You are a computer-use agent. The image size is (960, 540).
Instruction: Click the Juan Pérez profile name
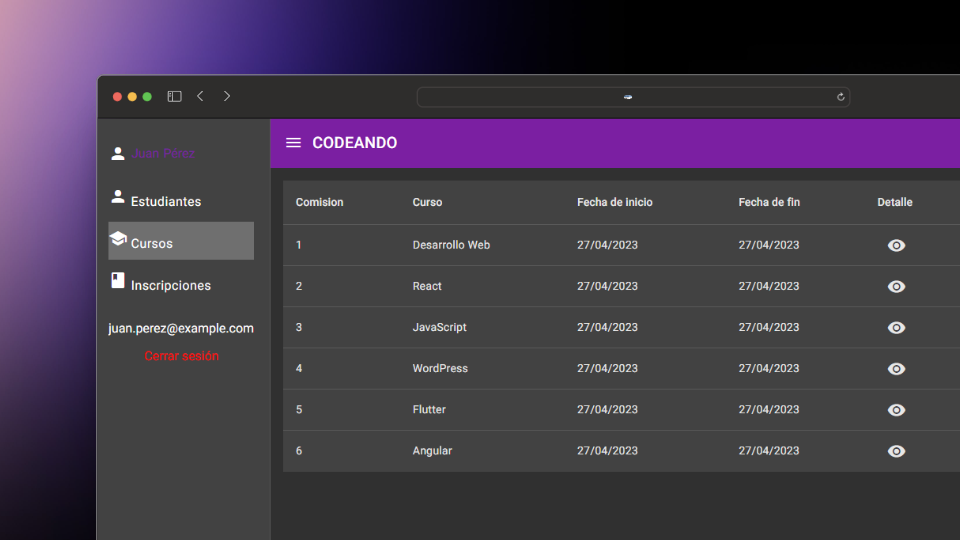[x=162, y=154]
